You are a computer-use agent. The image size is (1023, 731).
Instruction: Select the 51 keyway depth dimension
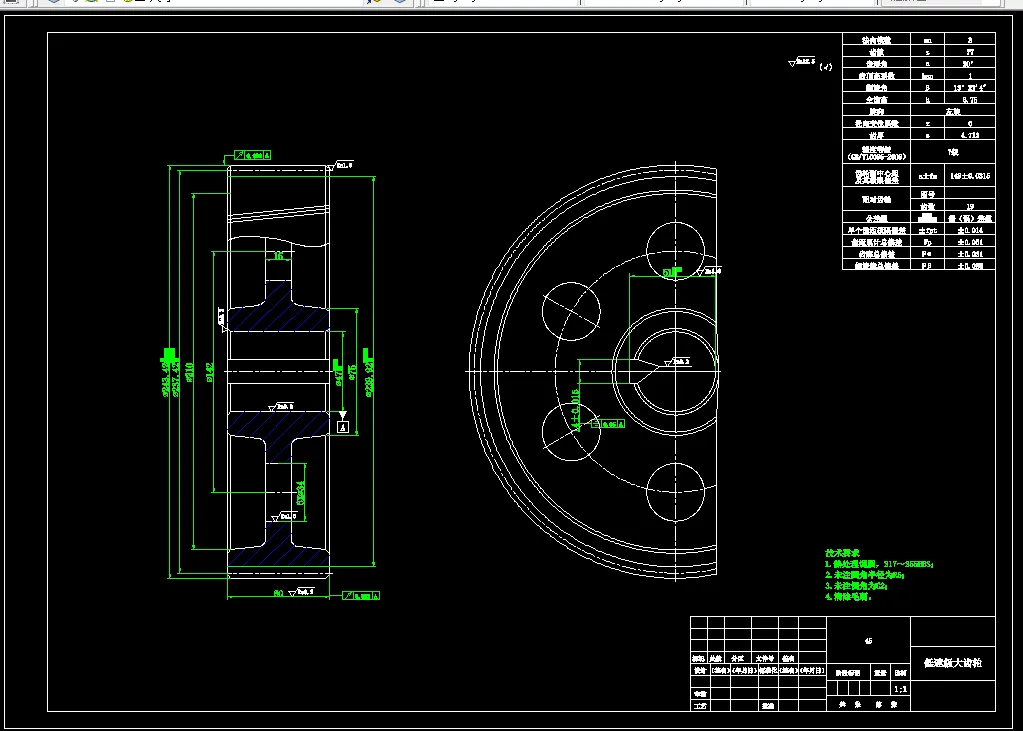[x=671, y=272]
